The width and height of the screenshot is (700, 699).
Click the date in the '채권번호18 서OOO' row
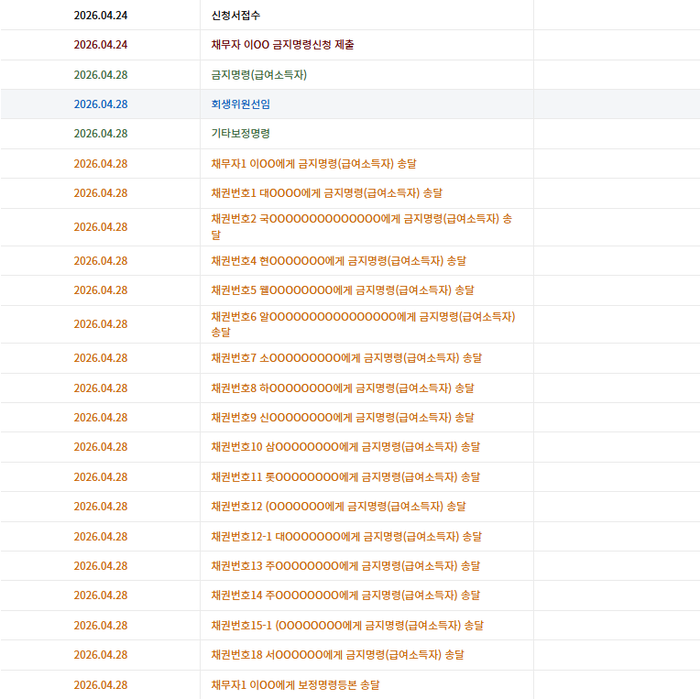pos(100,655)
